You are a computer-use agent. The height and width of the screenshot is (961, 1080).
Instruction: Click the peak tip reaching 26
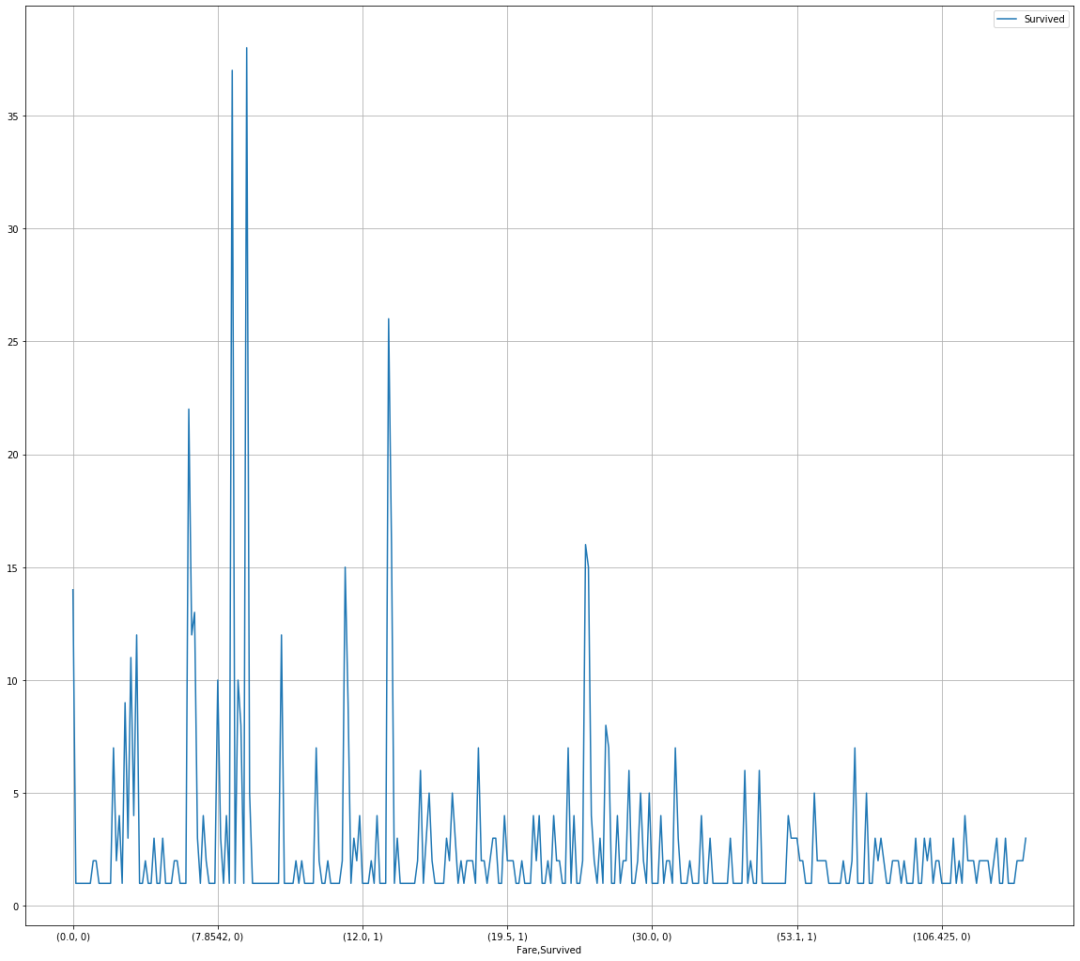[x=388, y=319]
